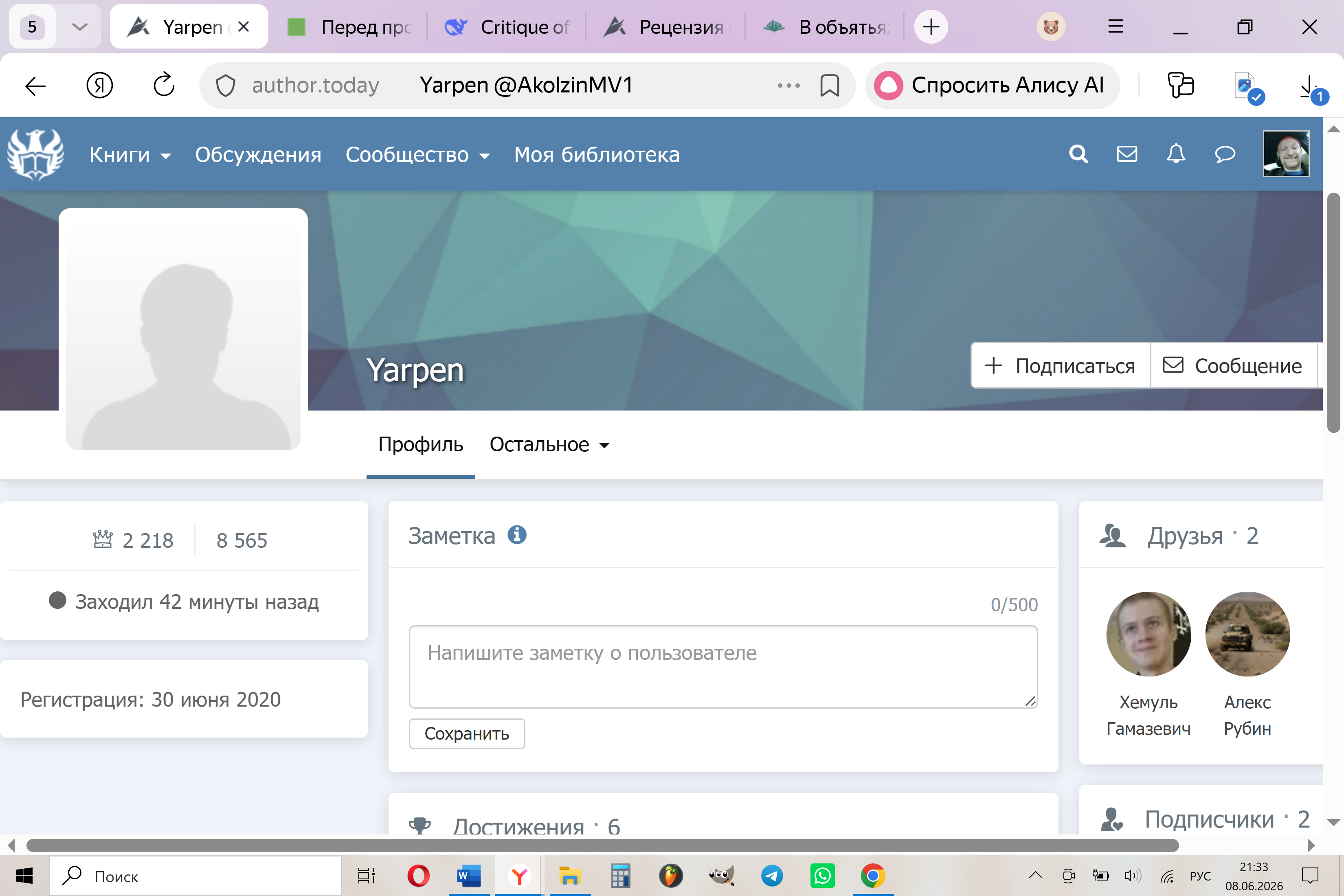The image size is (1344, 896).
Task: Open site search magnifier icon
Action: [1078, 154]
